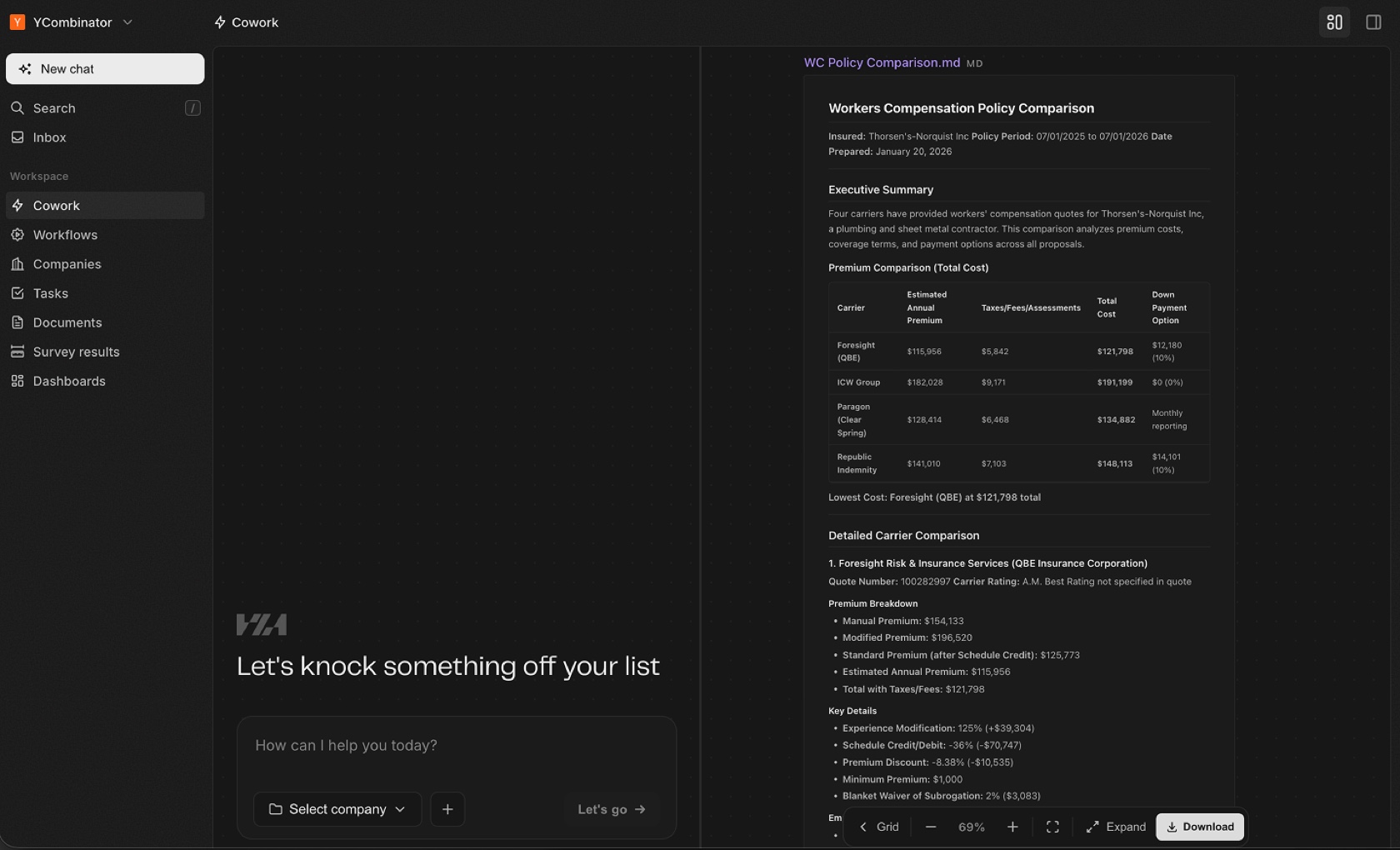
Task: Open Search in sidebar
Action: (x=105, y=108)
